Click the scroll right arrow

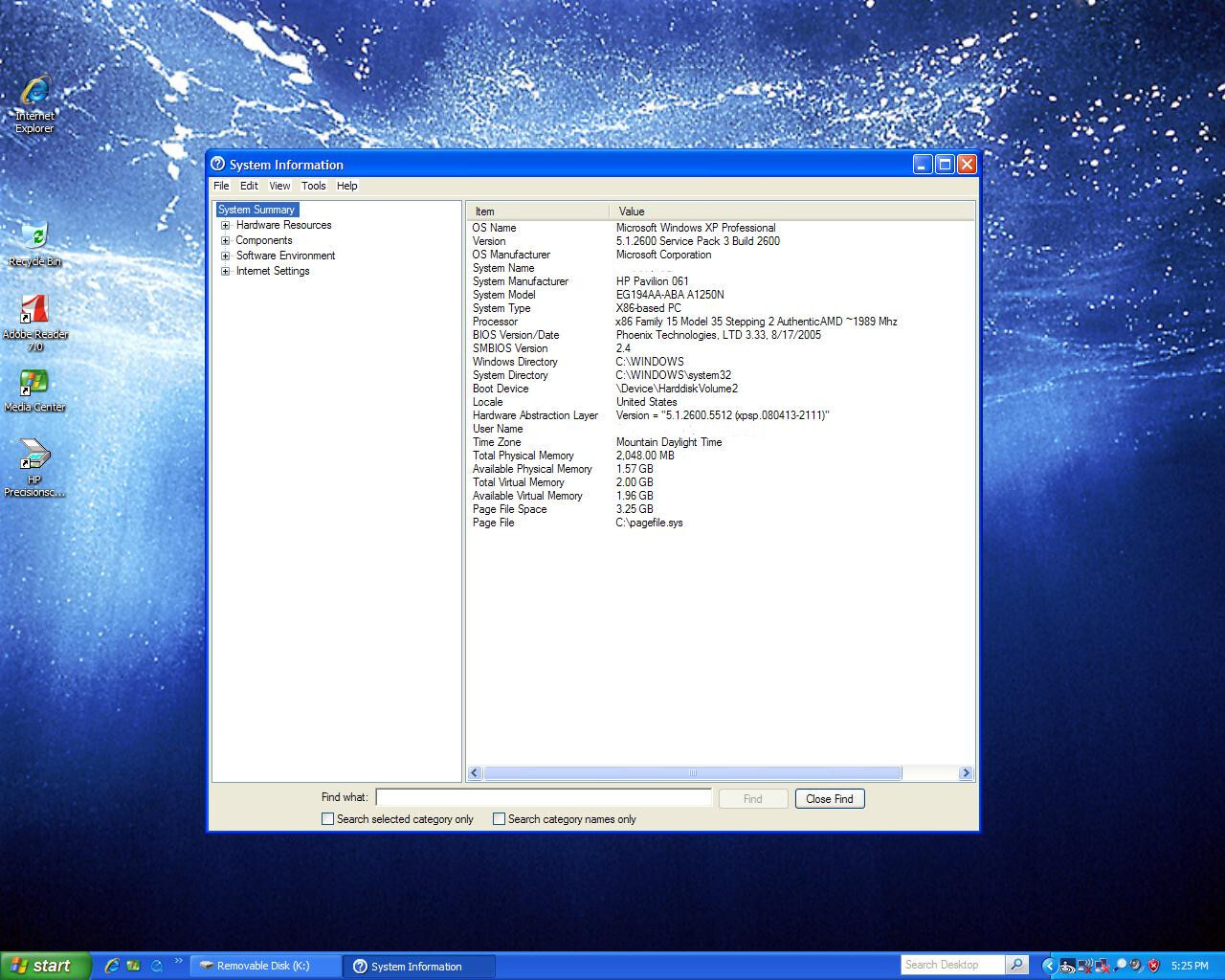tap(965, 772)
